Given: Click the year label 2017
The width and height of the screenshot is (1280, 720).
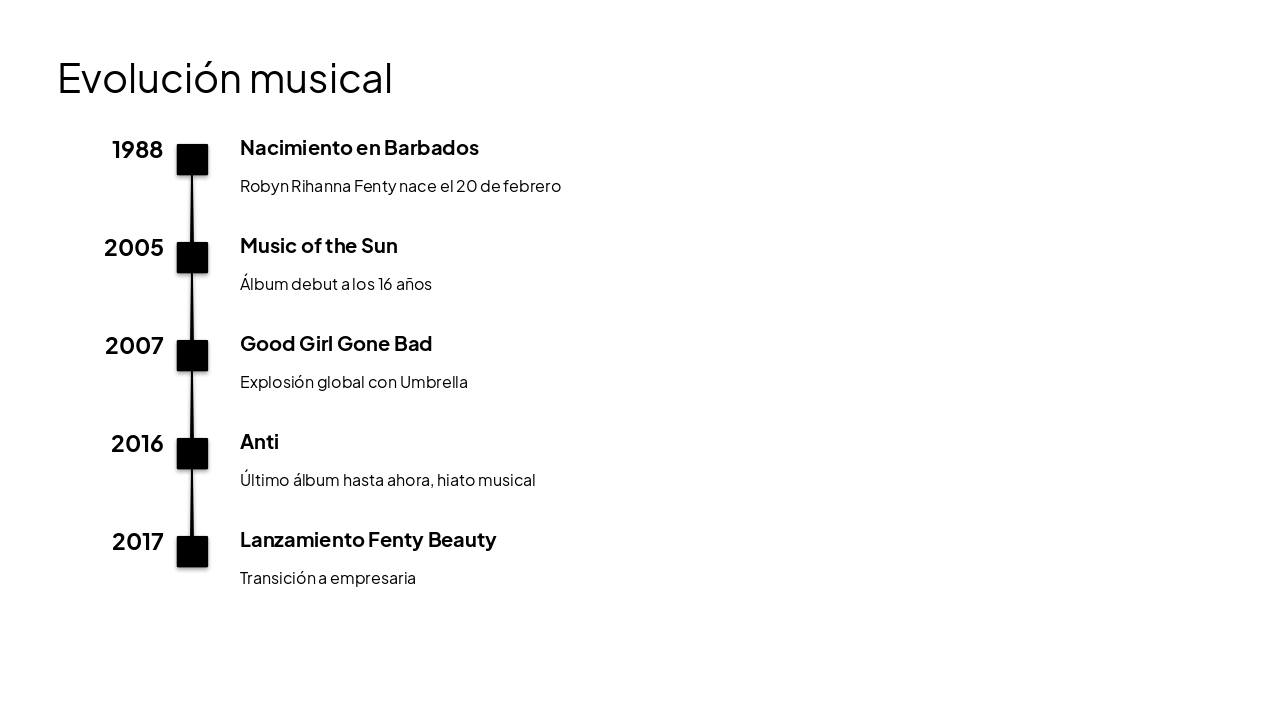Looking at the screenshot, I should 137,542.
